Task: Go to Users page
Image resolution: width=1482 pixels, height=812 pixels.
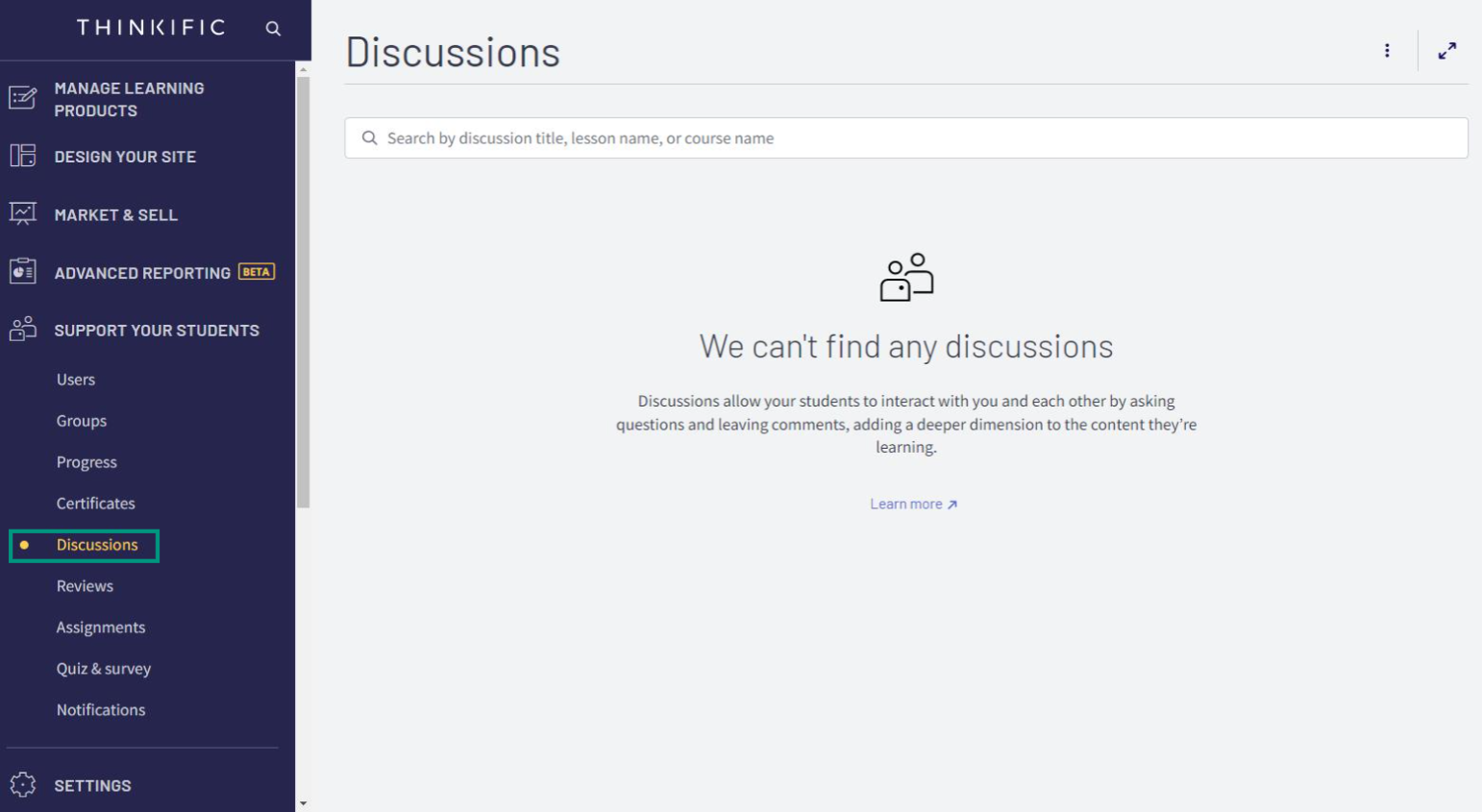Action: pyautogui.click(x=76, y=380)
